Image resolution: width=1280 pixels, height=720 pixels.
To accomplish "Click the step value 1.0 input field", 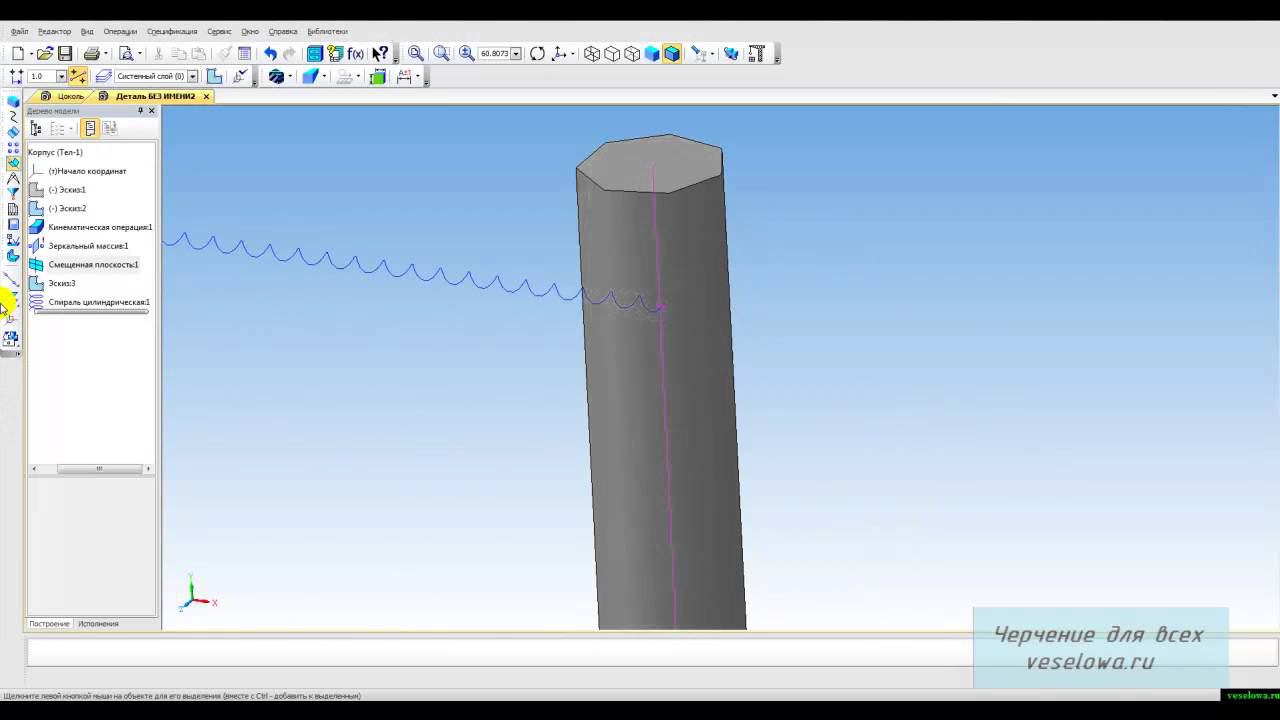I will 42,76.
